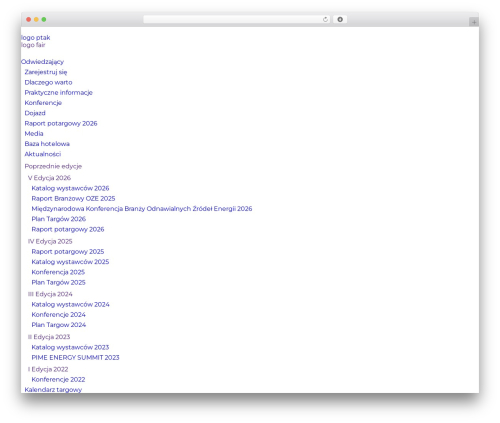Open Raport potargowy 2026 under Odwiedzający
500x423 pixels.
pos(61,123)
